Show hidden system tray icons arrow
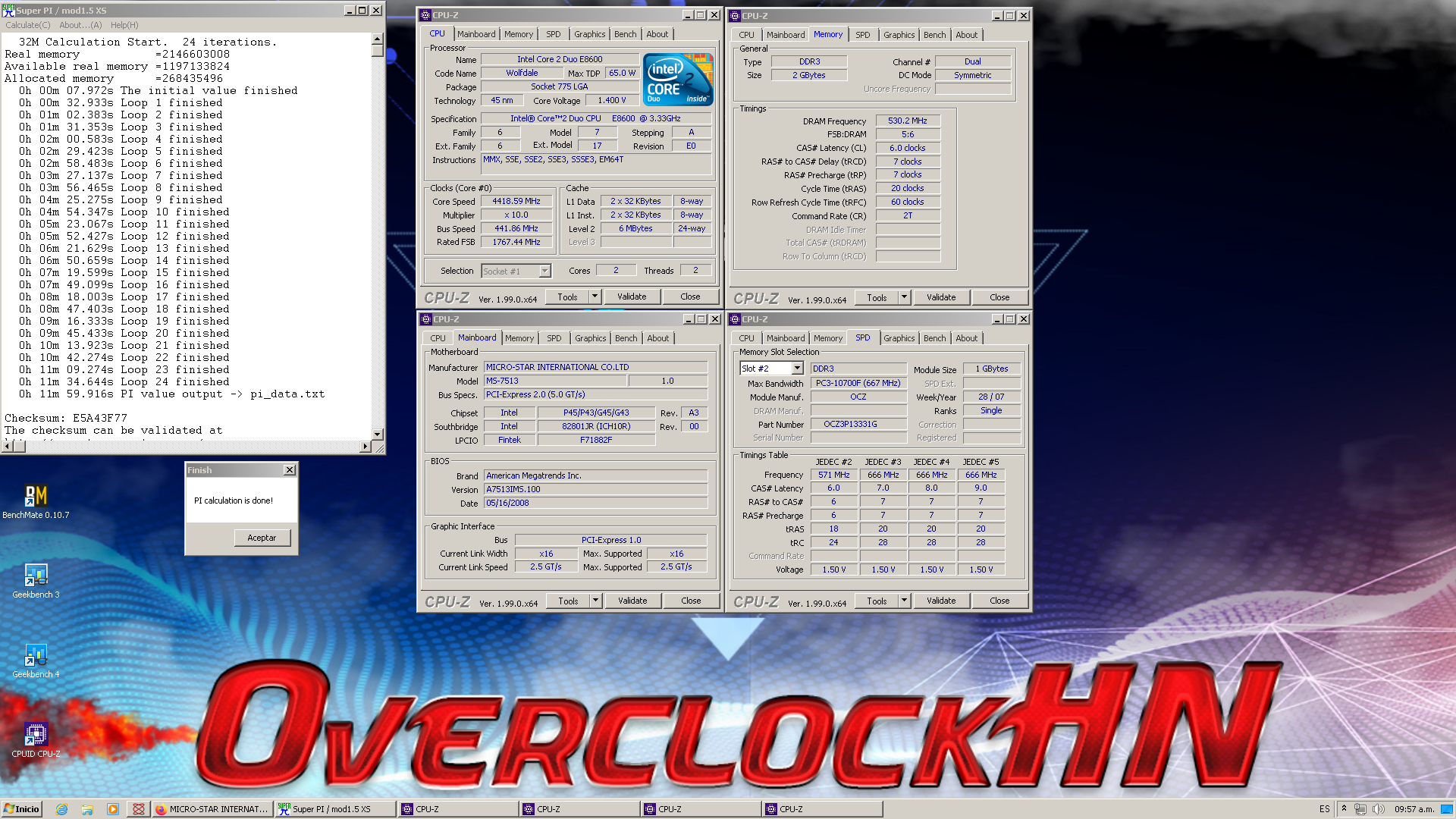The width and height of the screenshot is (1456, 819). tap(1344, 809)
